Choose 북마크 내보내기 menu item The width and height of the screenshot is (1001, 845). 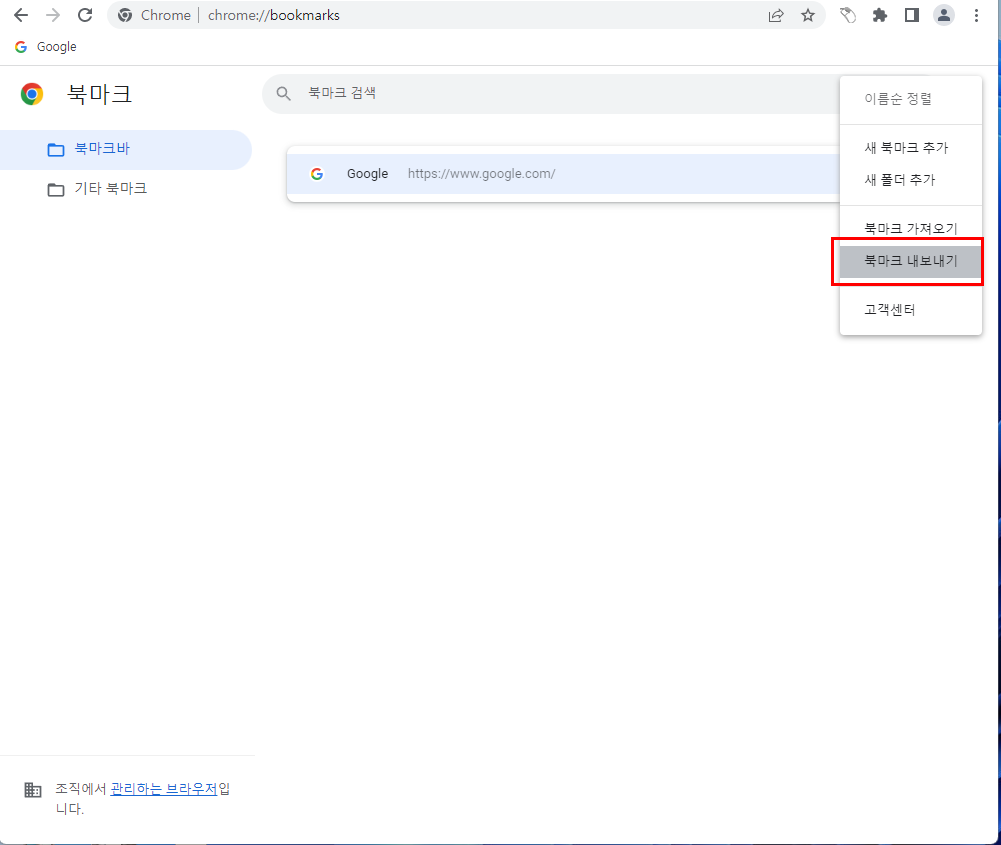coord(910,261)
